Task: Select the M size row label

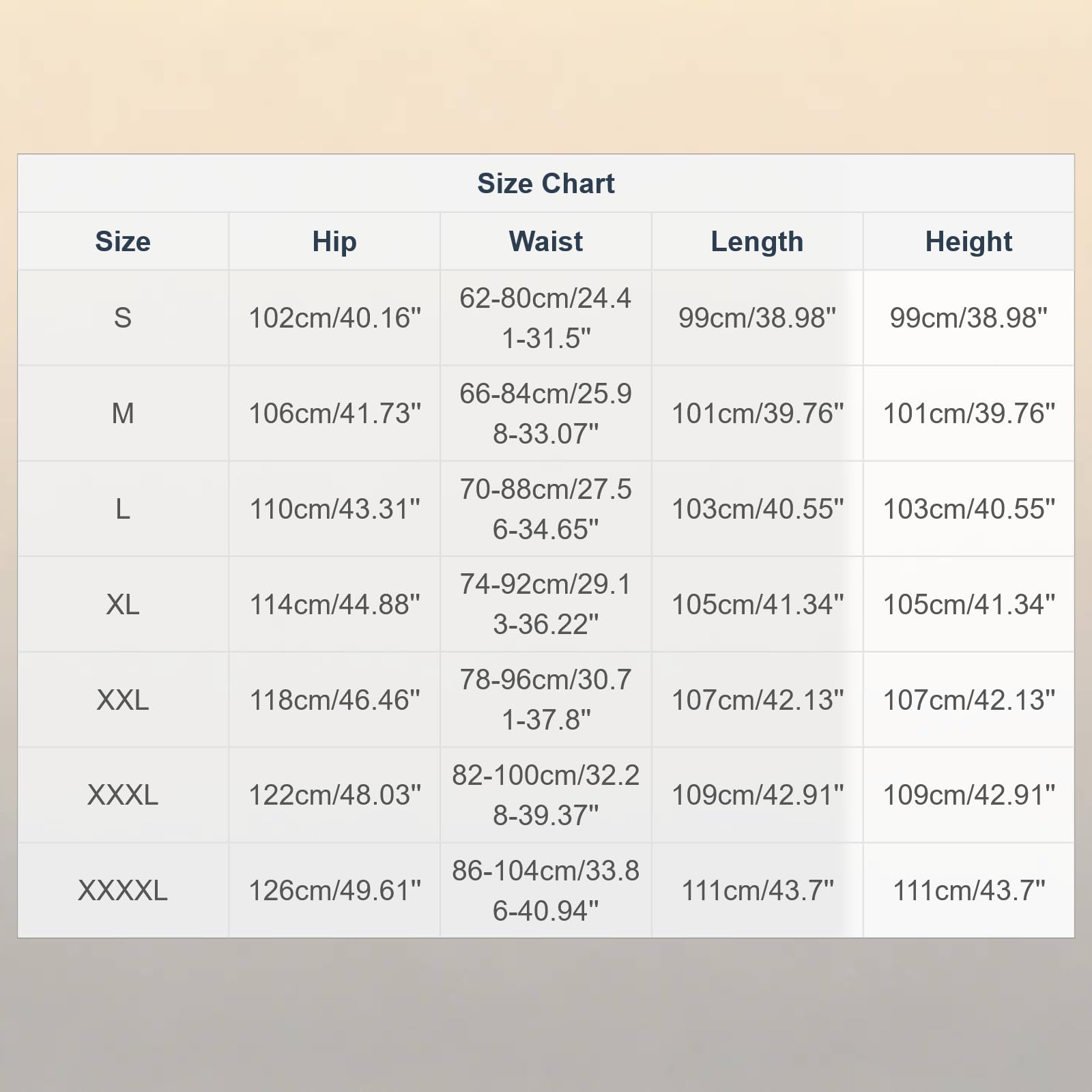Action: [123, 414]
